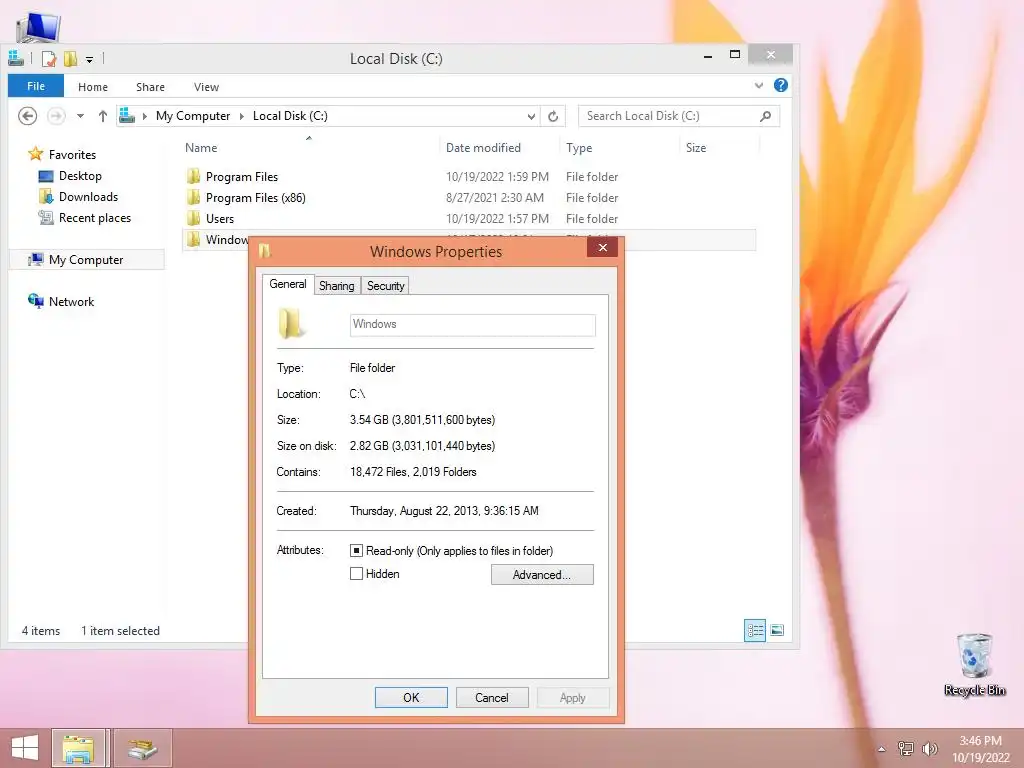This screenshot has height=768, width=1024.
Task: Click the network tray icon
Action: coord(906,748)
